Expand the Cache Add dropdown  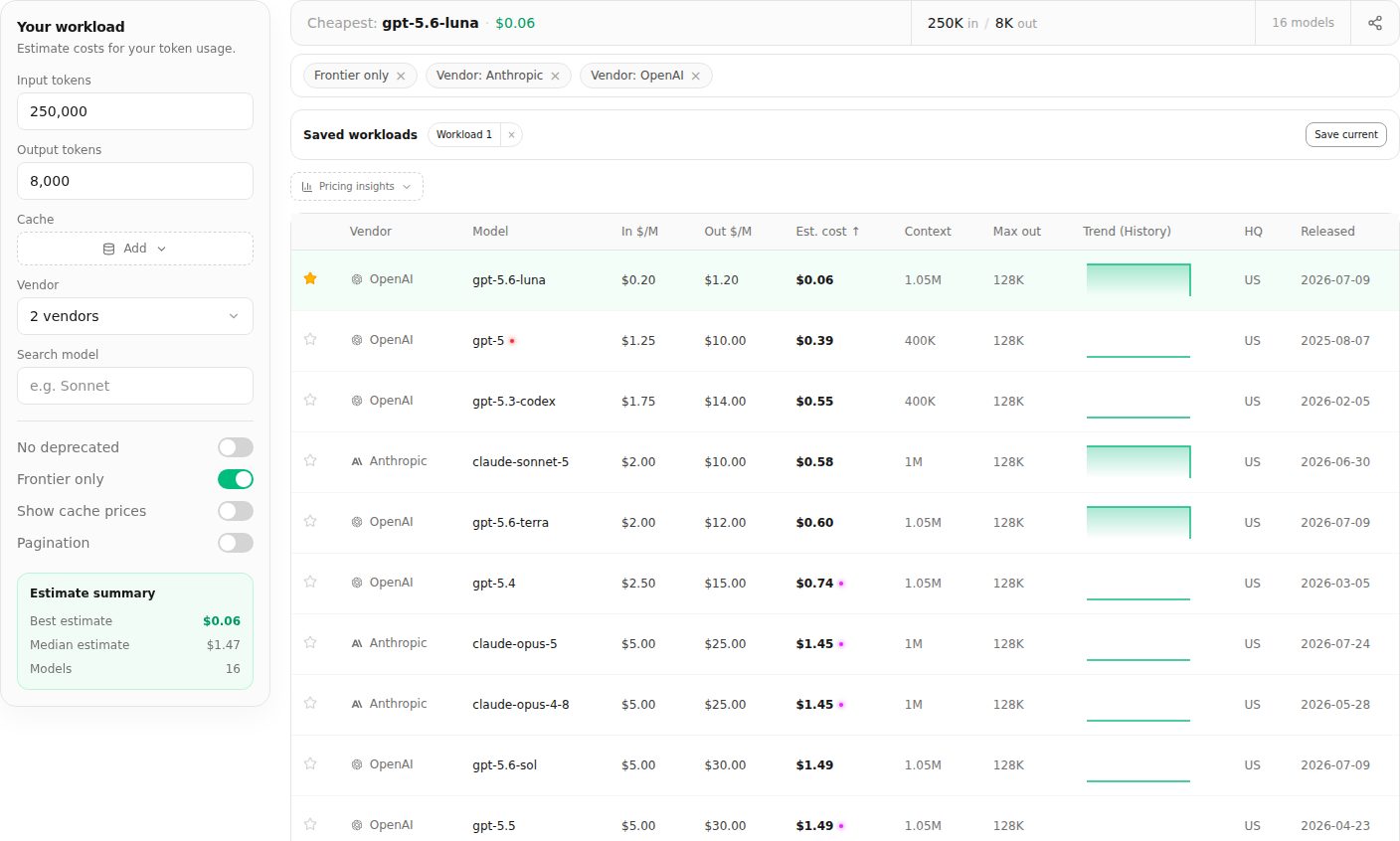(x=135, y=249)
